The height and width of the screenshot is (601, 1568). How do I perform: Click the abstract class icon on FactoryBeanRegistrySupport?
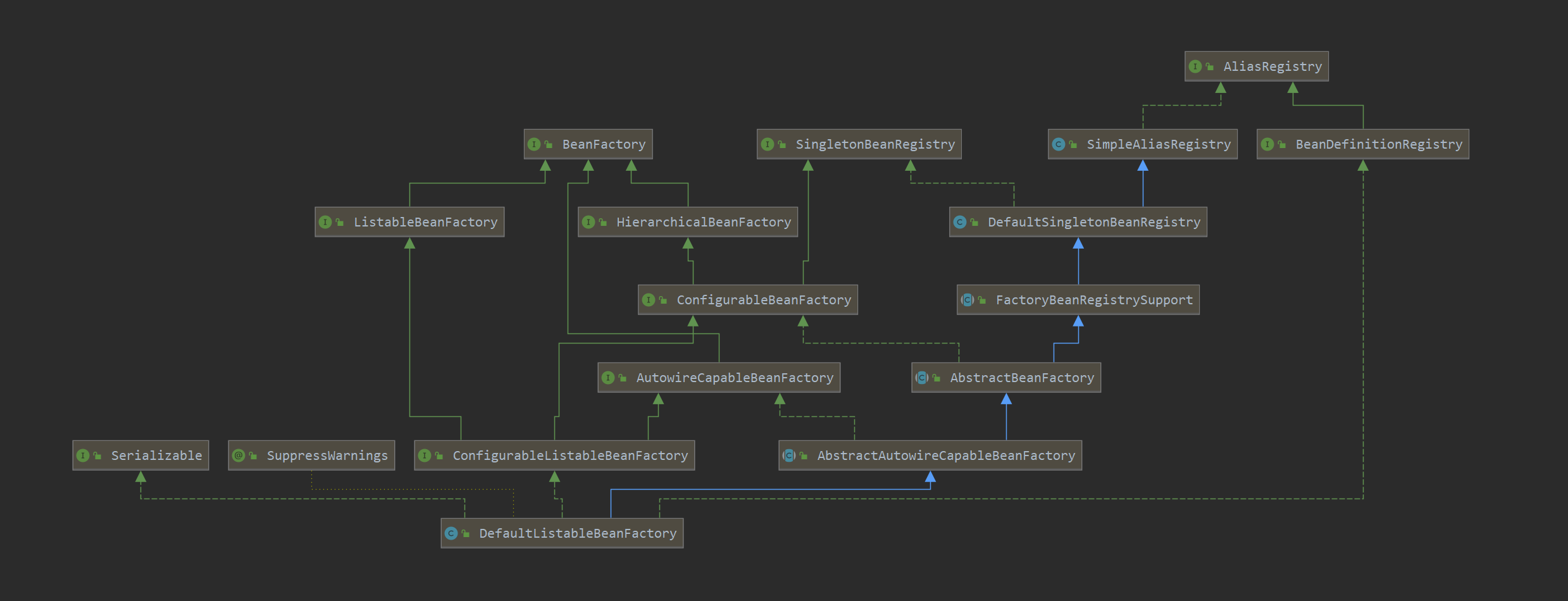[x=968, y=300]
